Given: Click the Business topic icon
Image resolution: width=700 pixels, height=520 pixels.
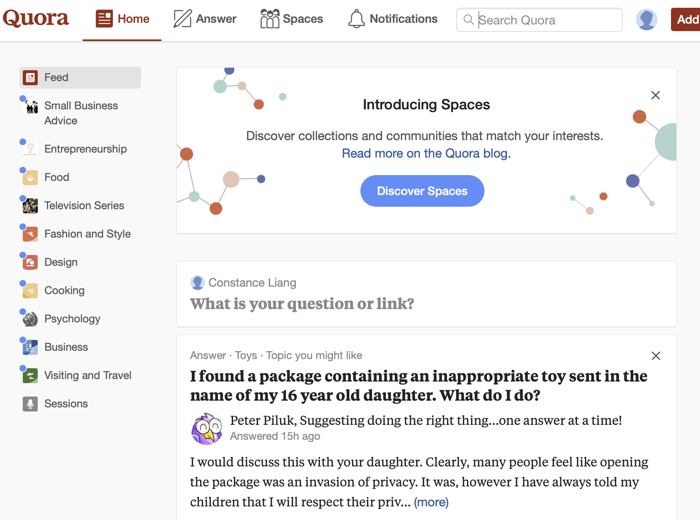Looking at the screenshot, I should click(x=30, y=347).
